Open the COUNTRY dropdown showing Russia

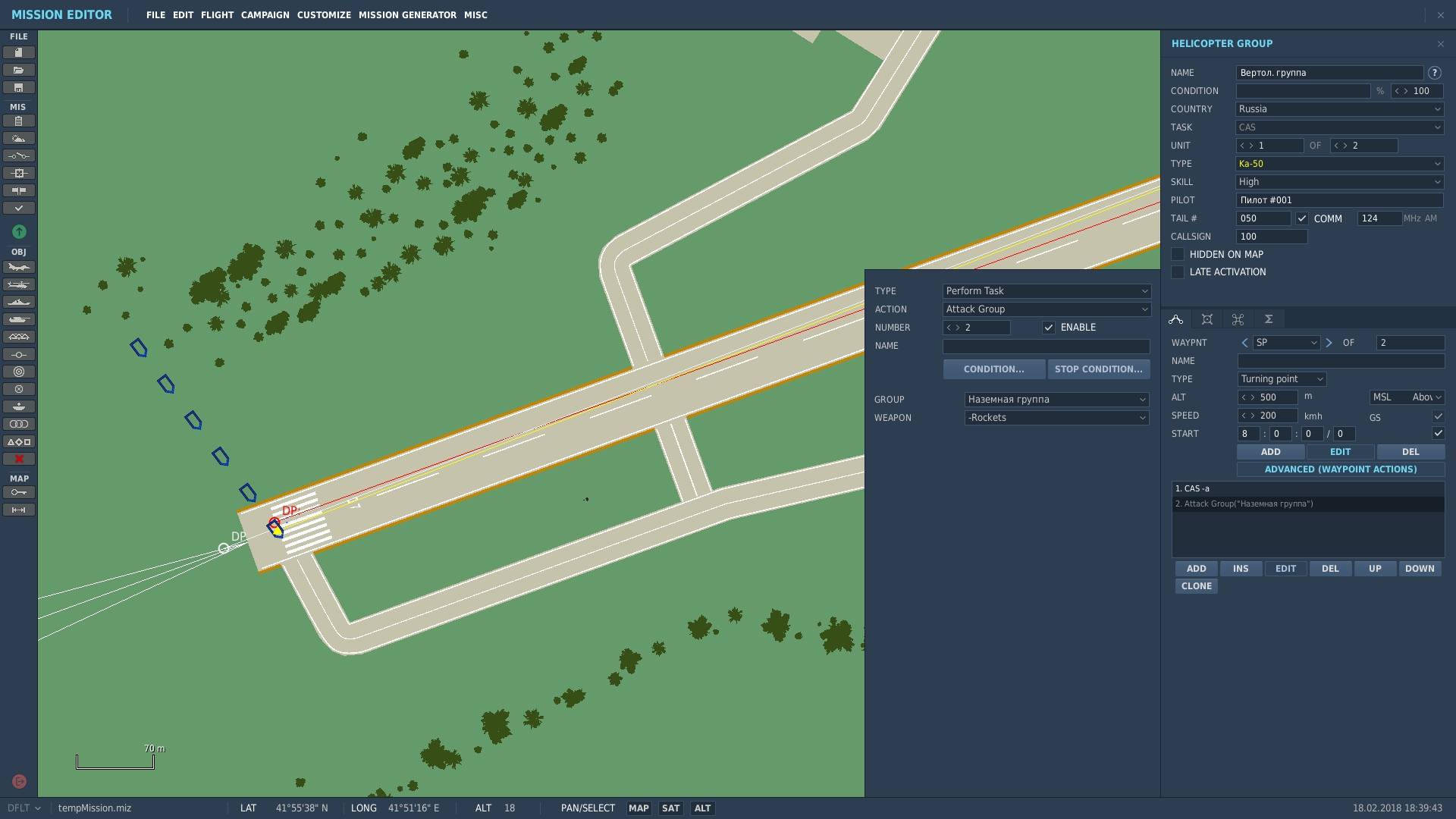[x=1339, y=109]
